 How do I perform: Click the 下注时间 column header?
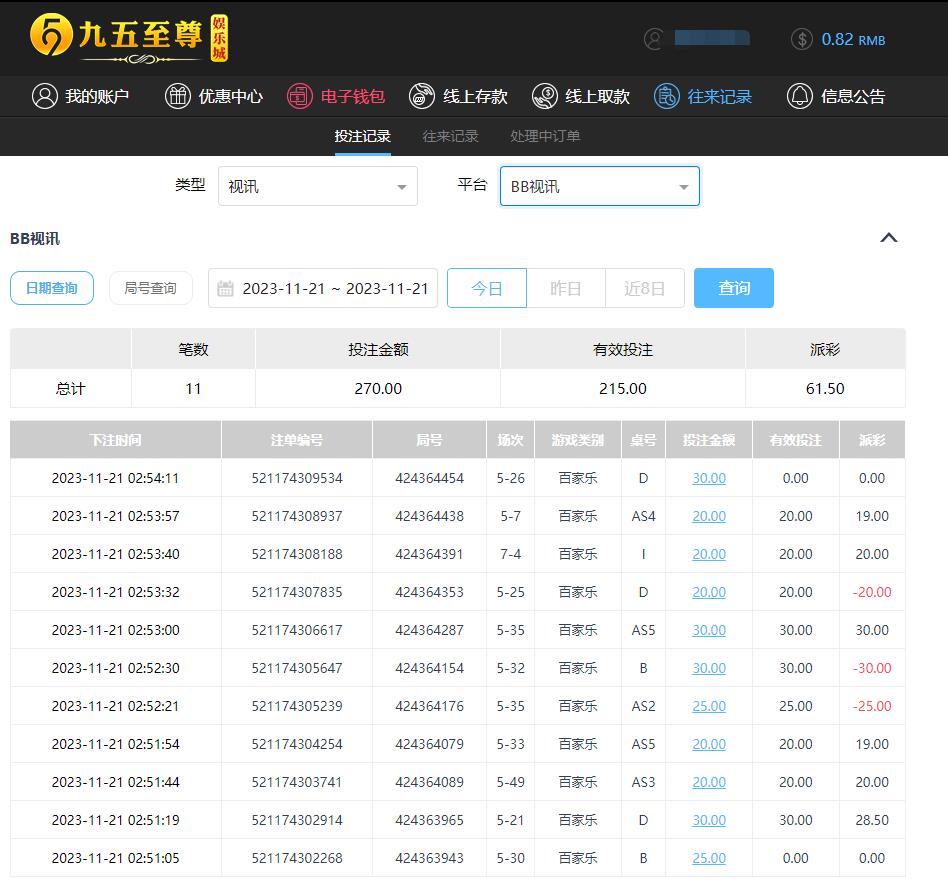[x=115, y=440]
